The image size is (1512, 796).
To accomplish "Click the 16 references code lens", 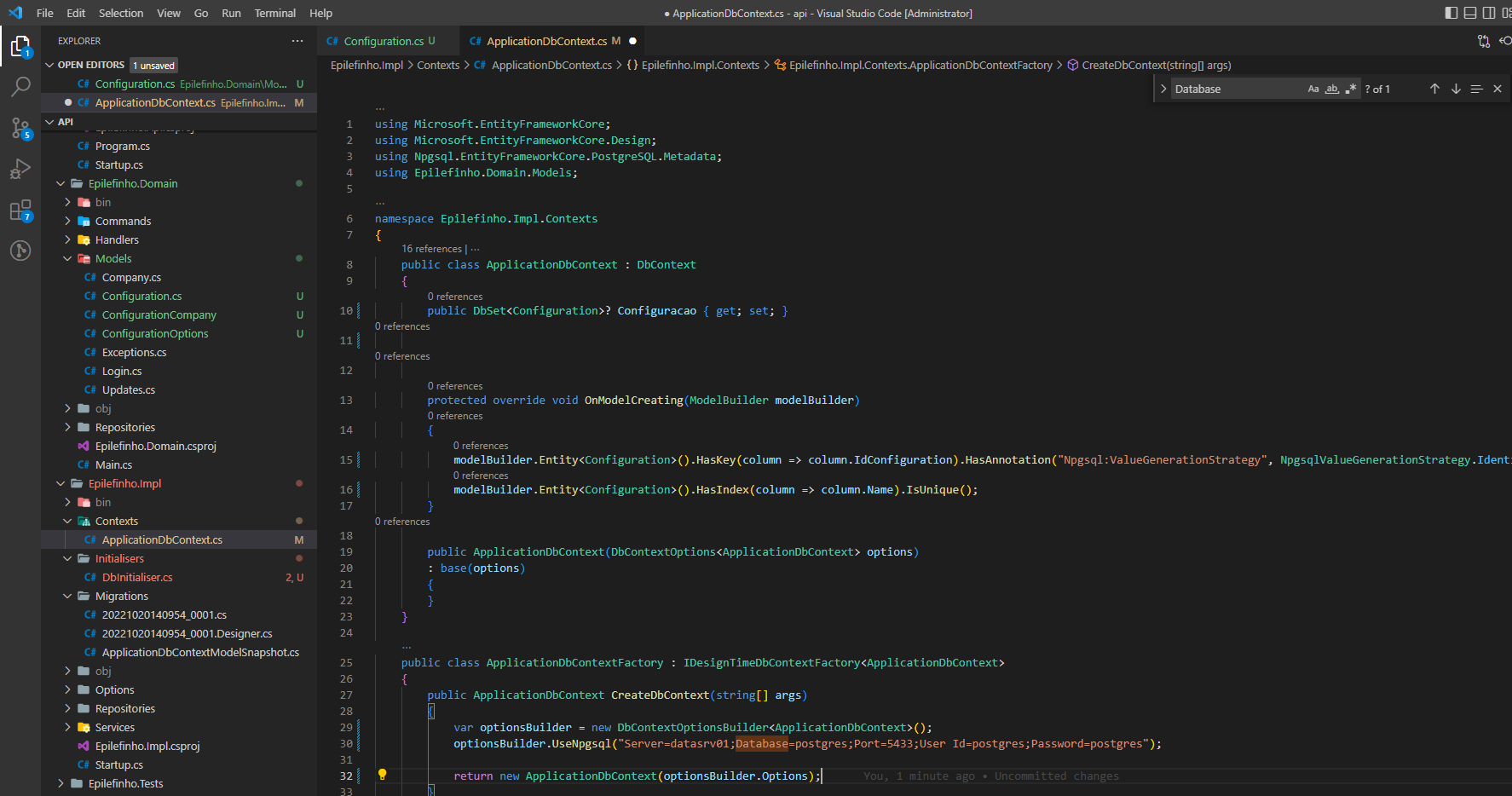I will [x=431, y=249].
